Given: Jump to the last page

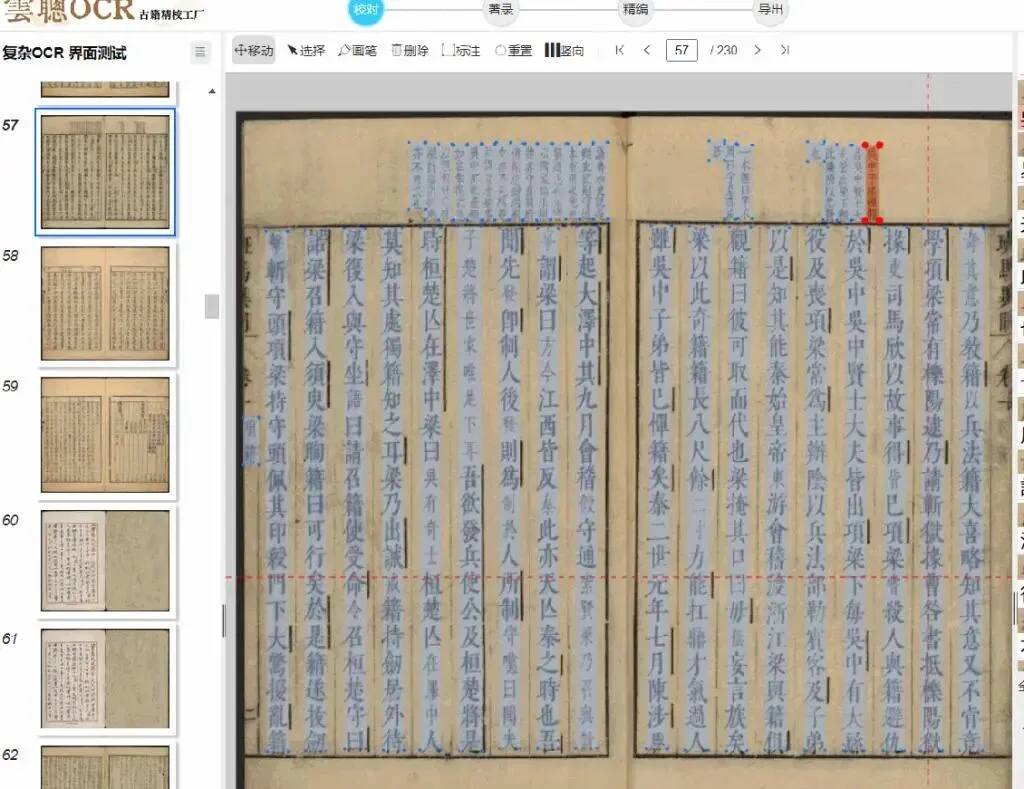Looking at the screenshot, I should point(785,50).
